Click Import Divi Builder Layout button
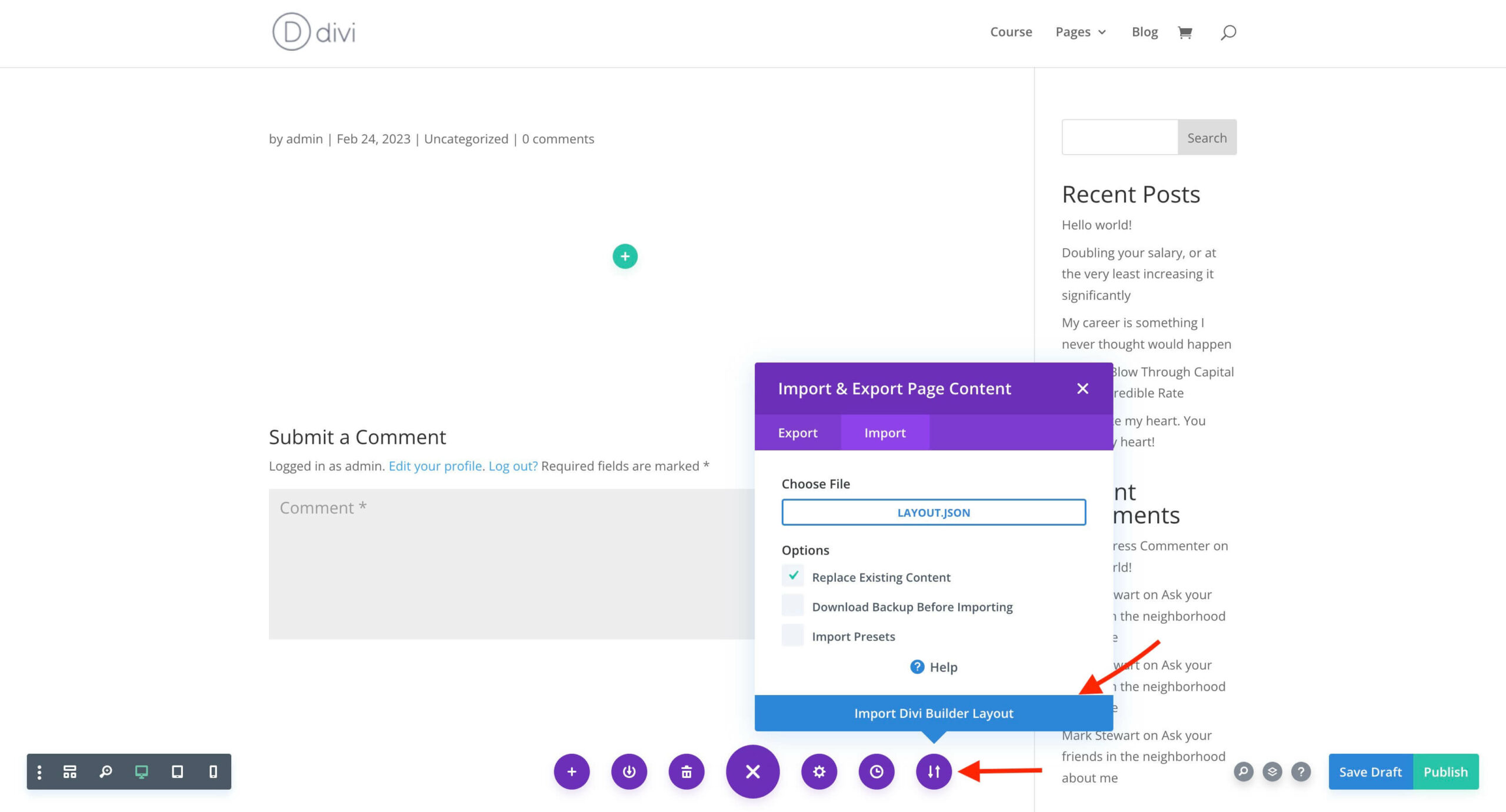This screenshot has width=1506, height=812. [934, 713]
